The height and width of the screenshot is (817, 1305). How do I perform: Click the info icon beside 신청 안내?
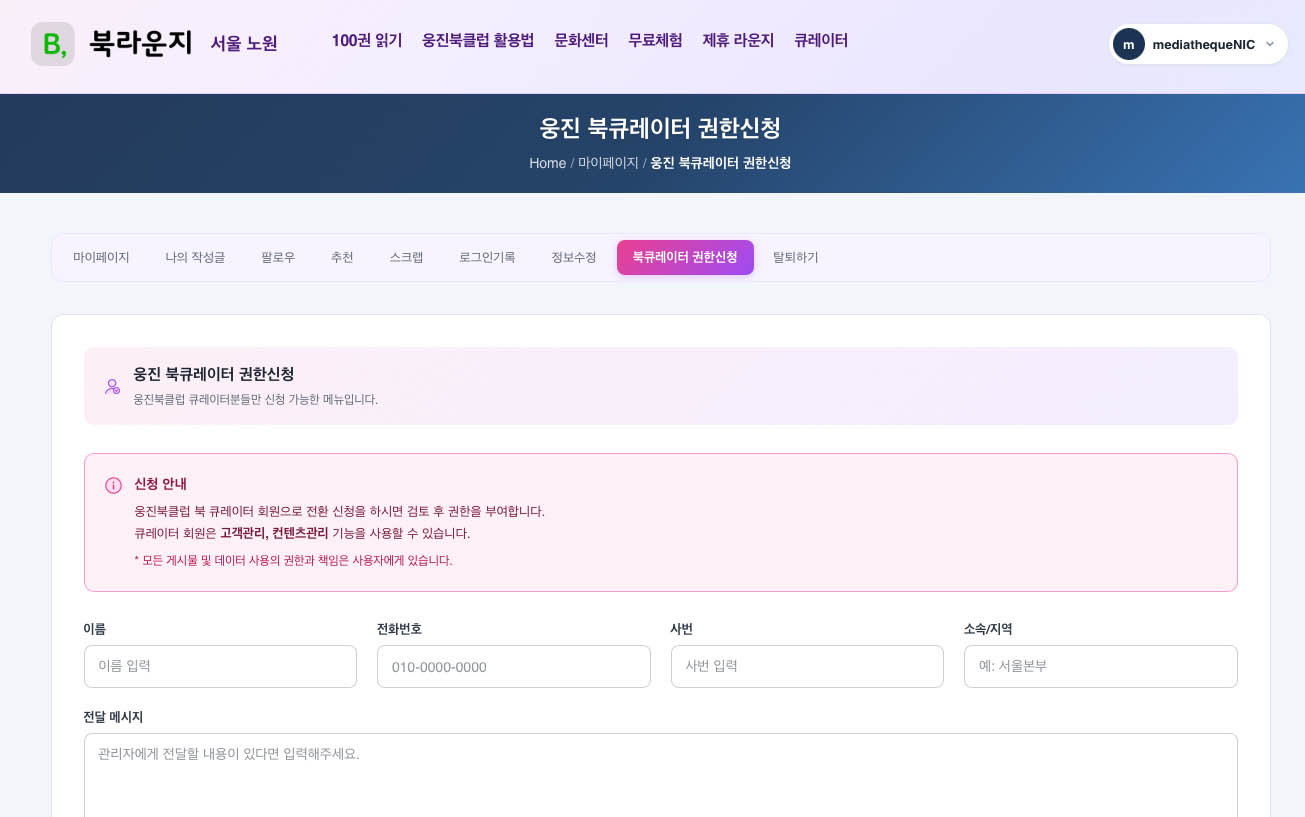(x=113, y=485)
